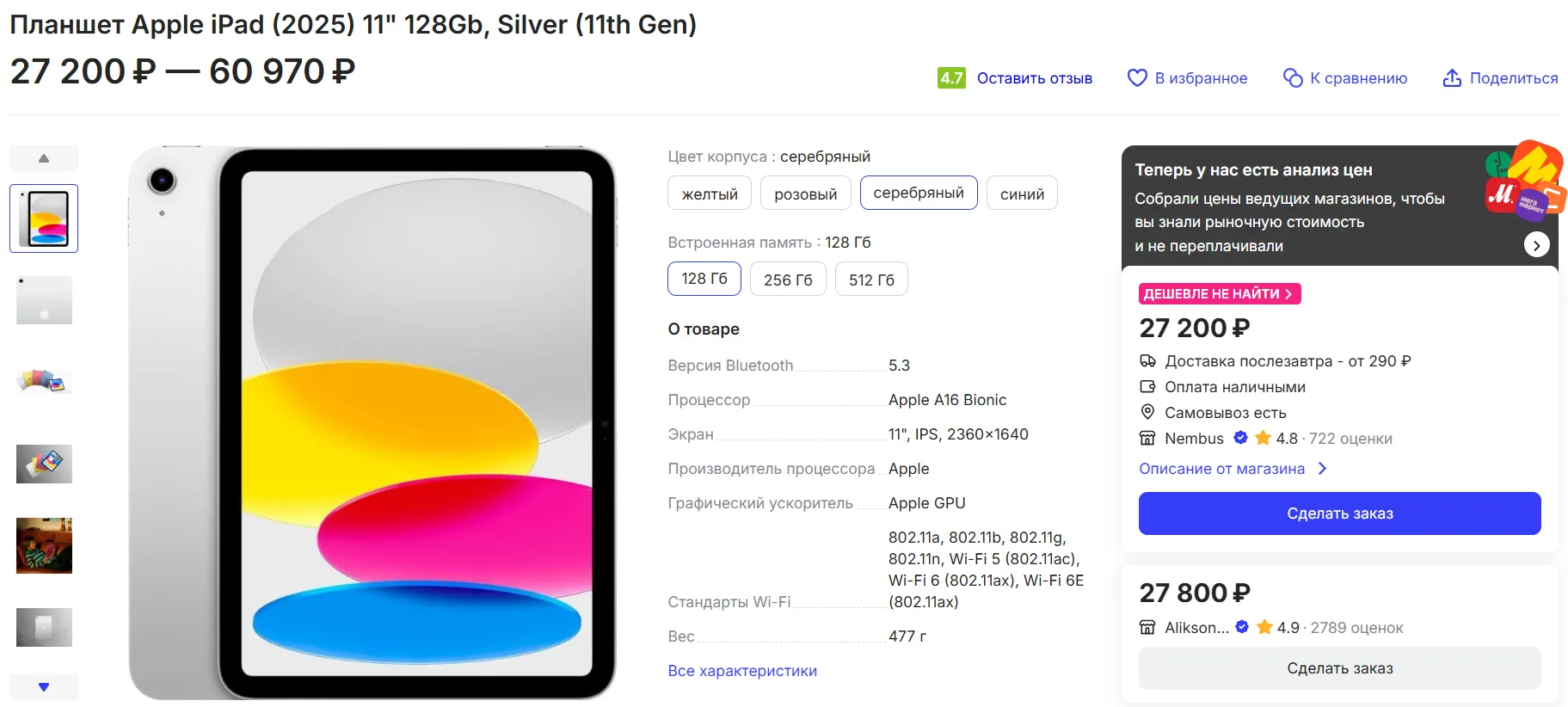Select the pink (розовый) body color
1568x707 pixels.
805,194
